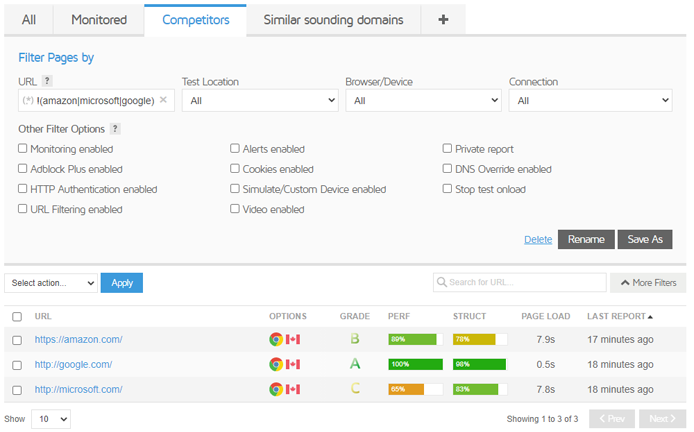
Task: Open the Browser/Device dropdown
Action: click(424, 100)
